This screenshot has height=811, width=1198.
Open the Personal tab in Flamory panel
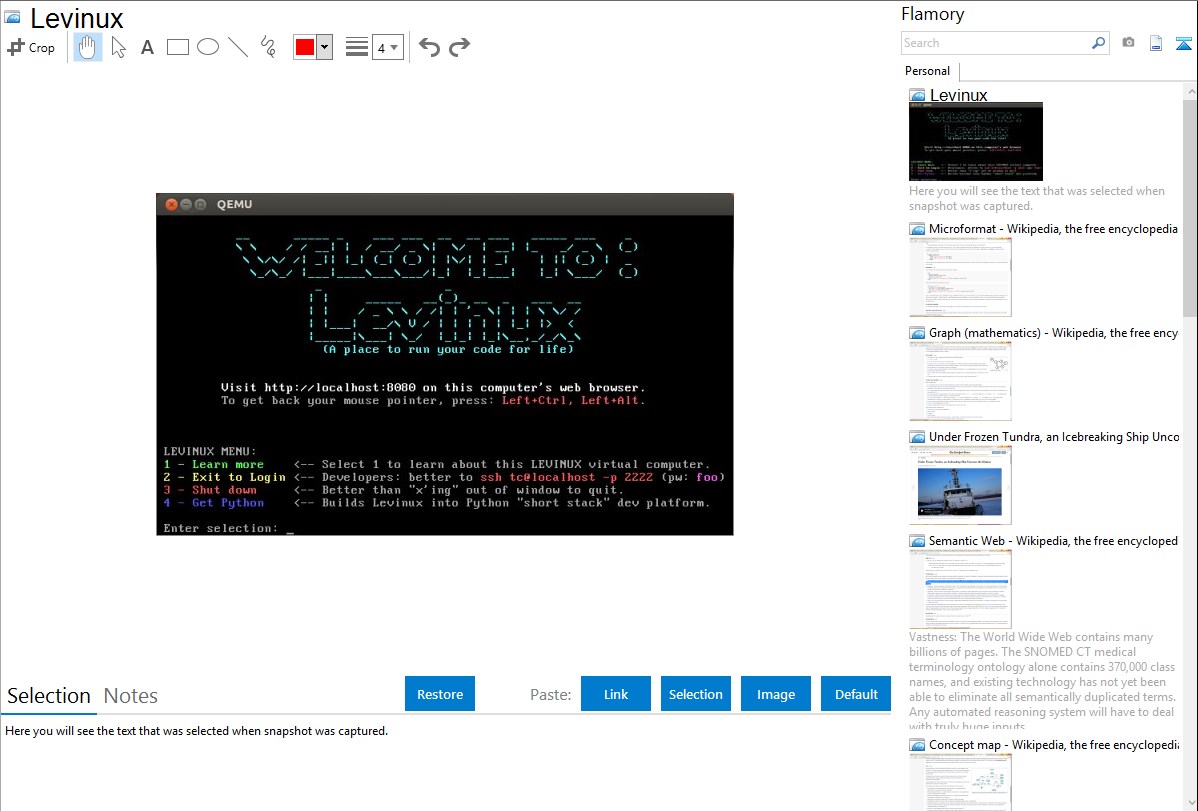pyautogui.click(x=927, y=71)
